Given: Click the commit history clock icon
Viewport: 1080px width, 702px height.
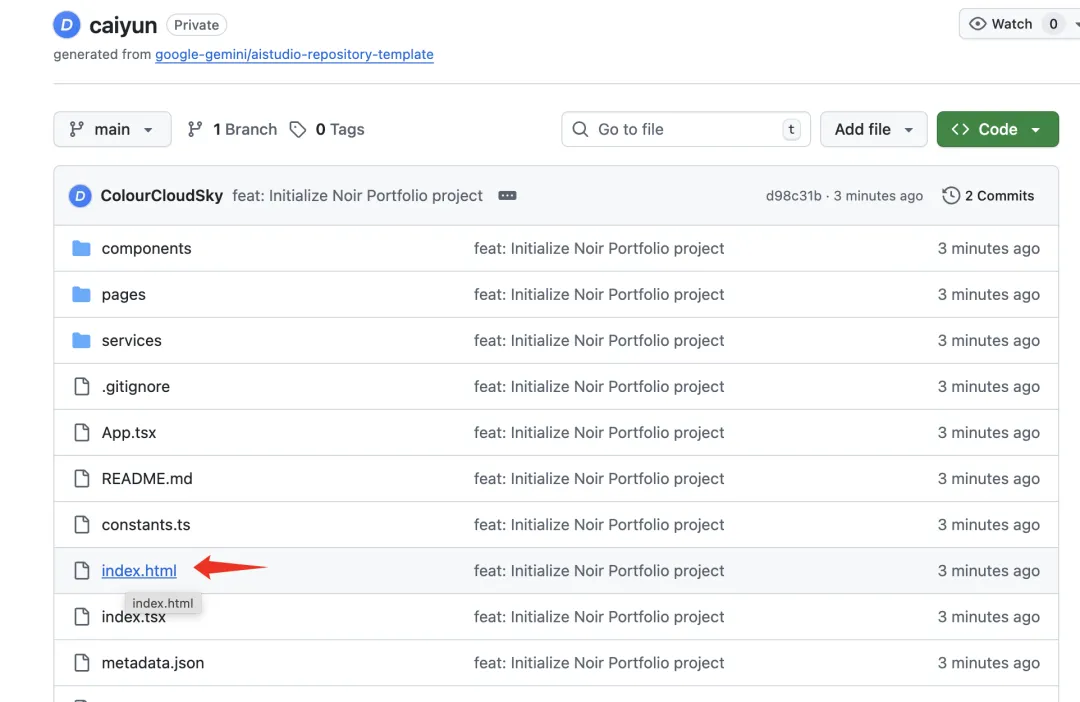Looking at the screenshot, I should pyautogui.click(x=951, y=196).
